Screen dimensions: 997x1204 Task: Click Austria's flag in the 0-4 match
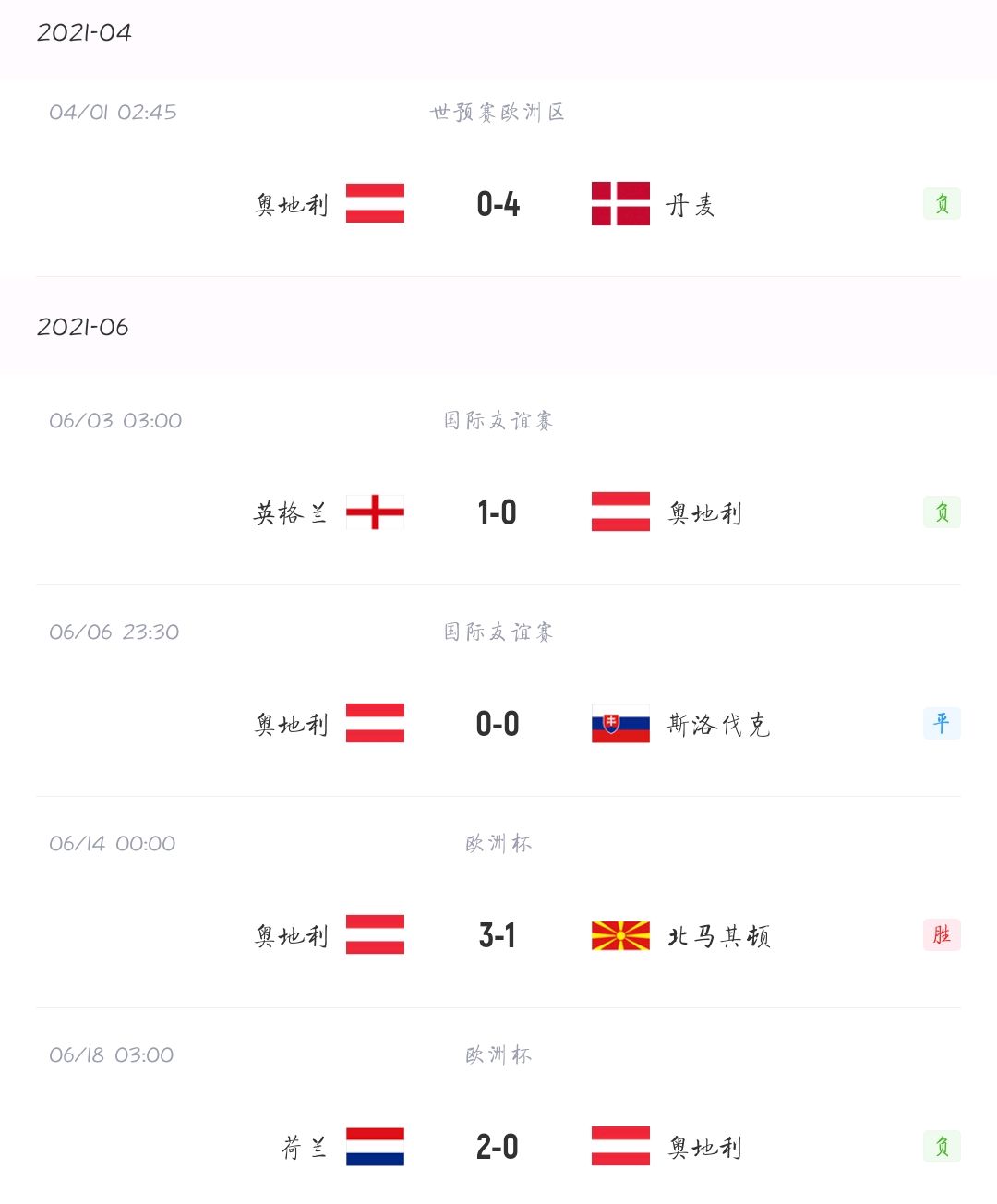375,203
